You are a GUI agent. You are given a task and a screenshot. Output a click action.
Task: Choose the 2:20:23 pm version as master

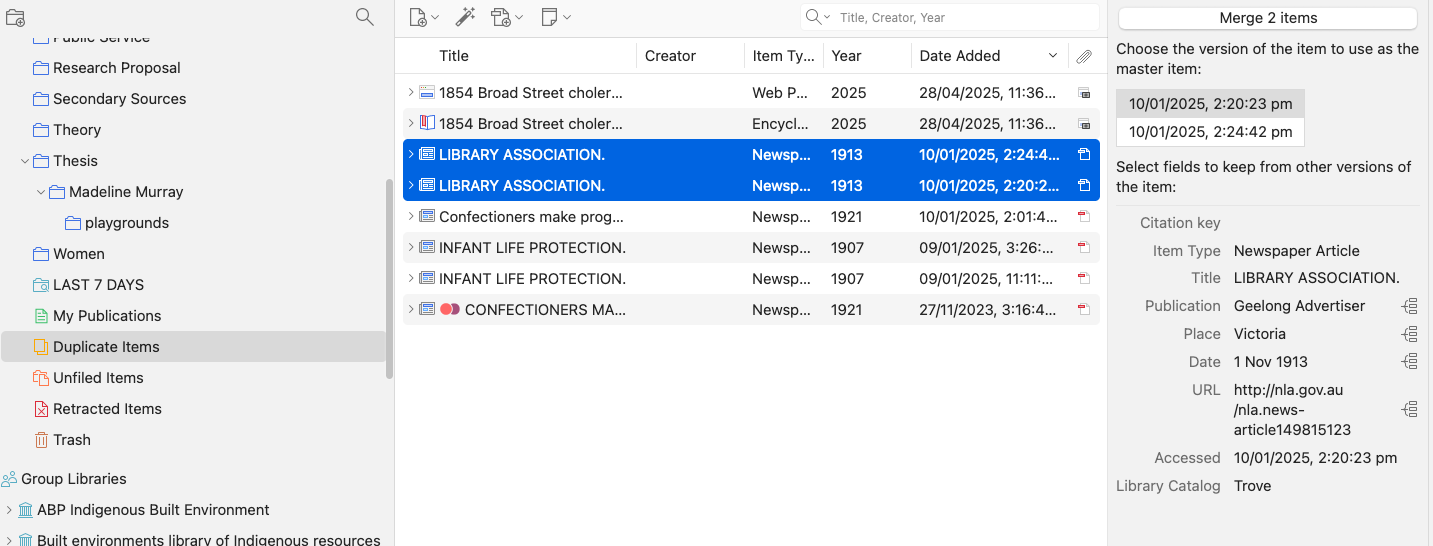(1210, 104)
